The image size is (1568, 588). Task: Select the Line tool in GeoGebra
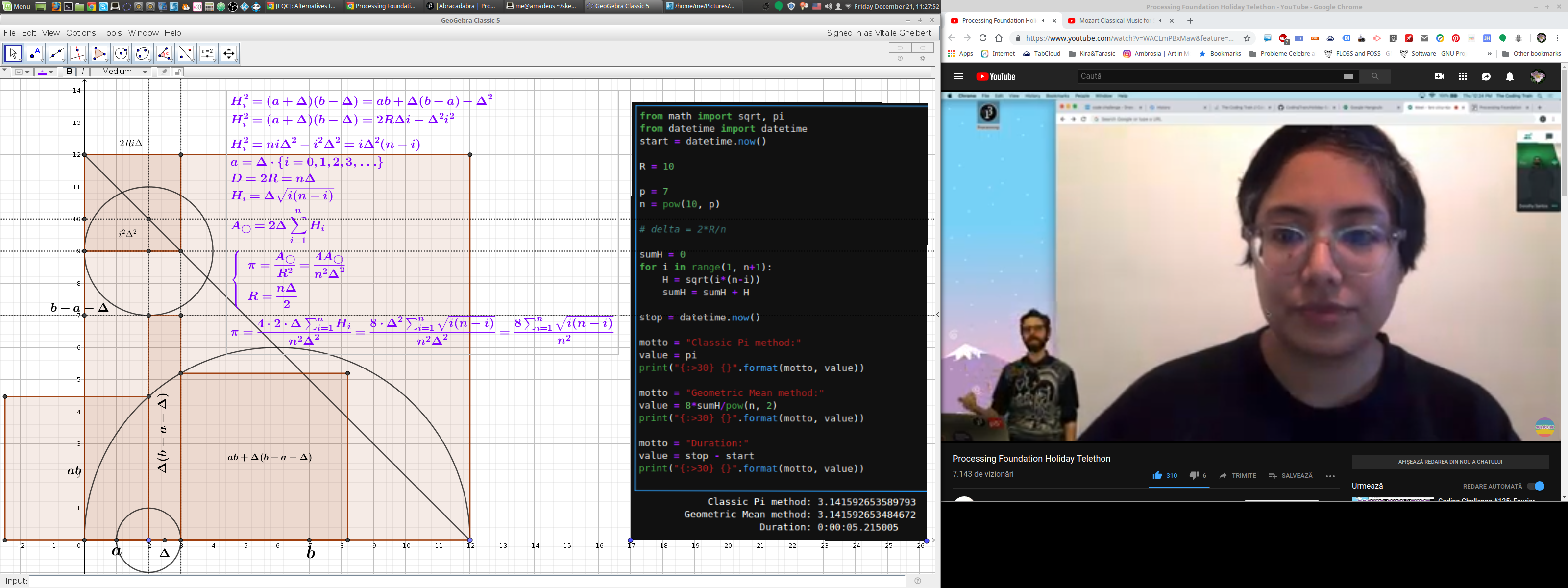pyautogui.click(x=57, y=53)
